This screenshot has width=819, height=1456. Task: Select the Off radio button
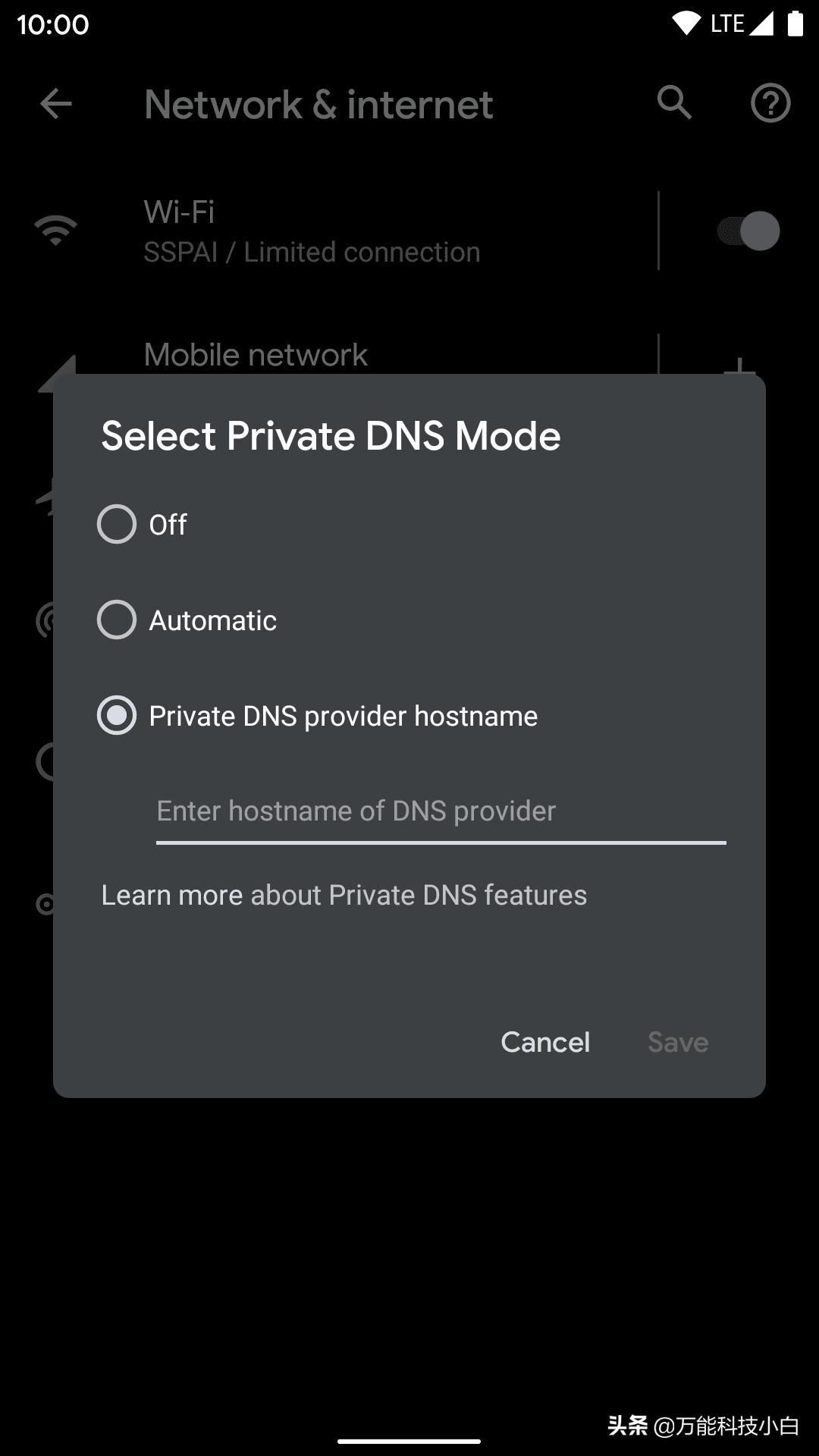[x=117, y=524]
